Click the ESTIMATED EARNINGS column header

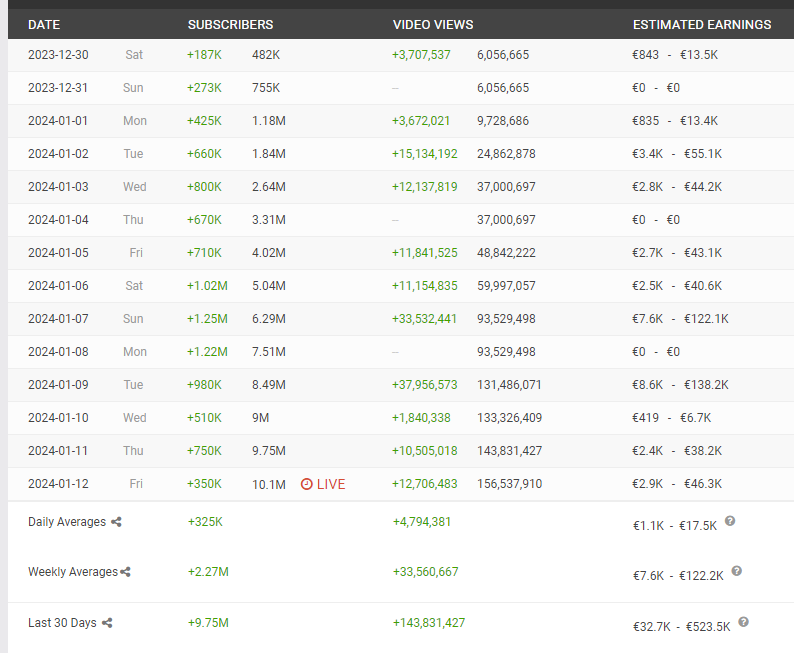702,25
